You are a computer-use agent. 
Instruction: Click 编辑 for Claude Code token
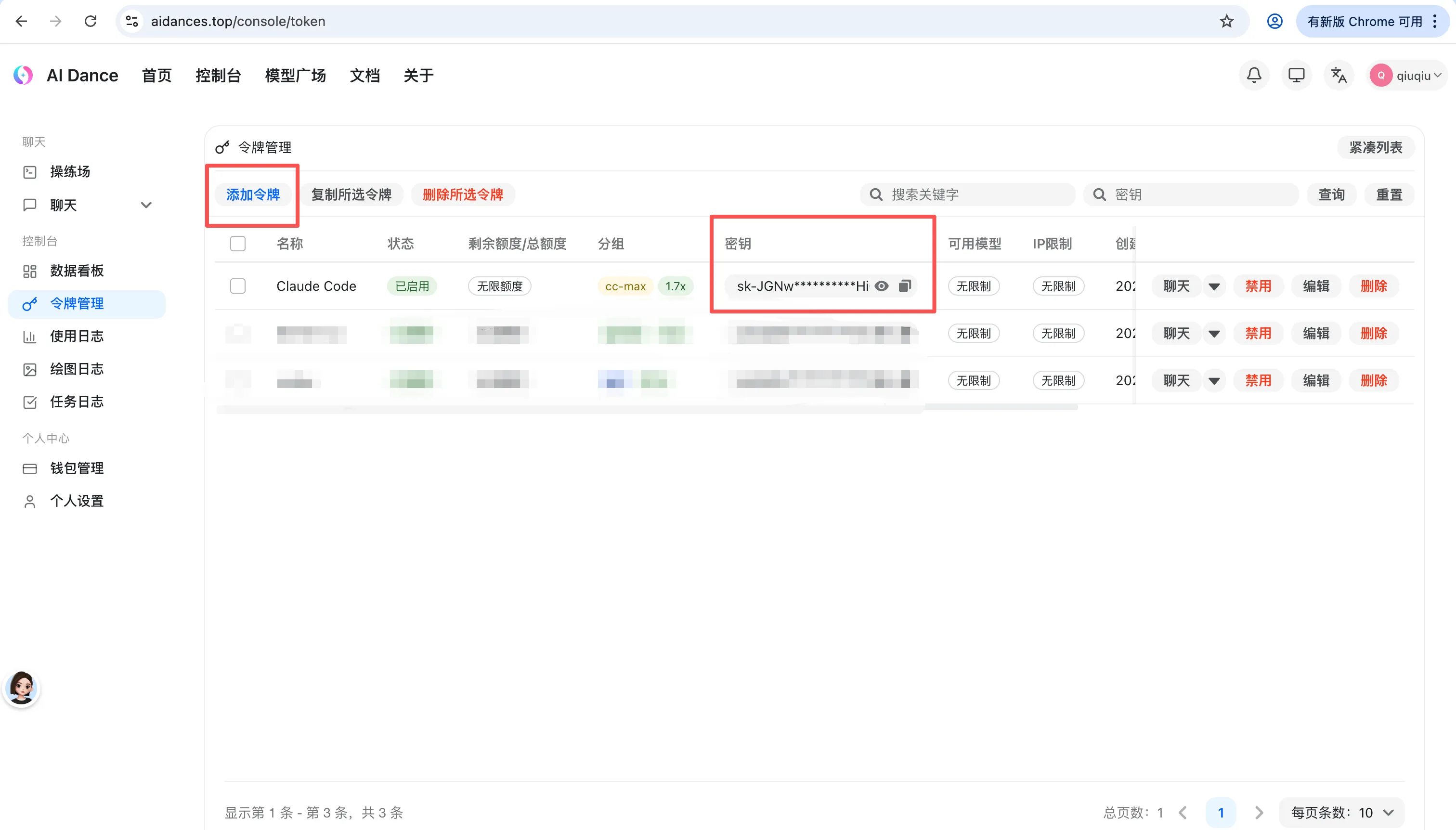point(1316,285)
